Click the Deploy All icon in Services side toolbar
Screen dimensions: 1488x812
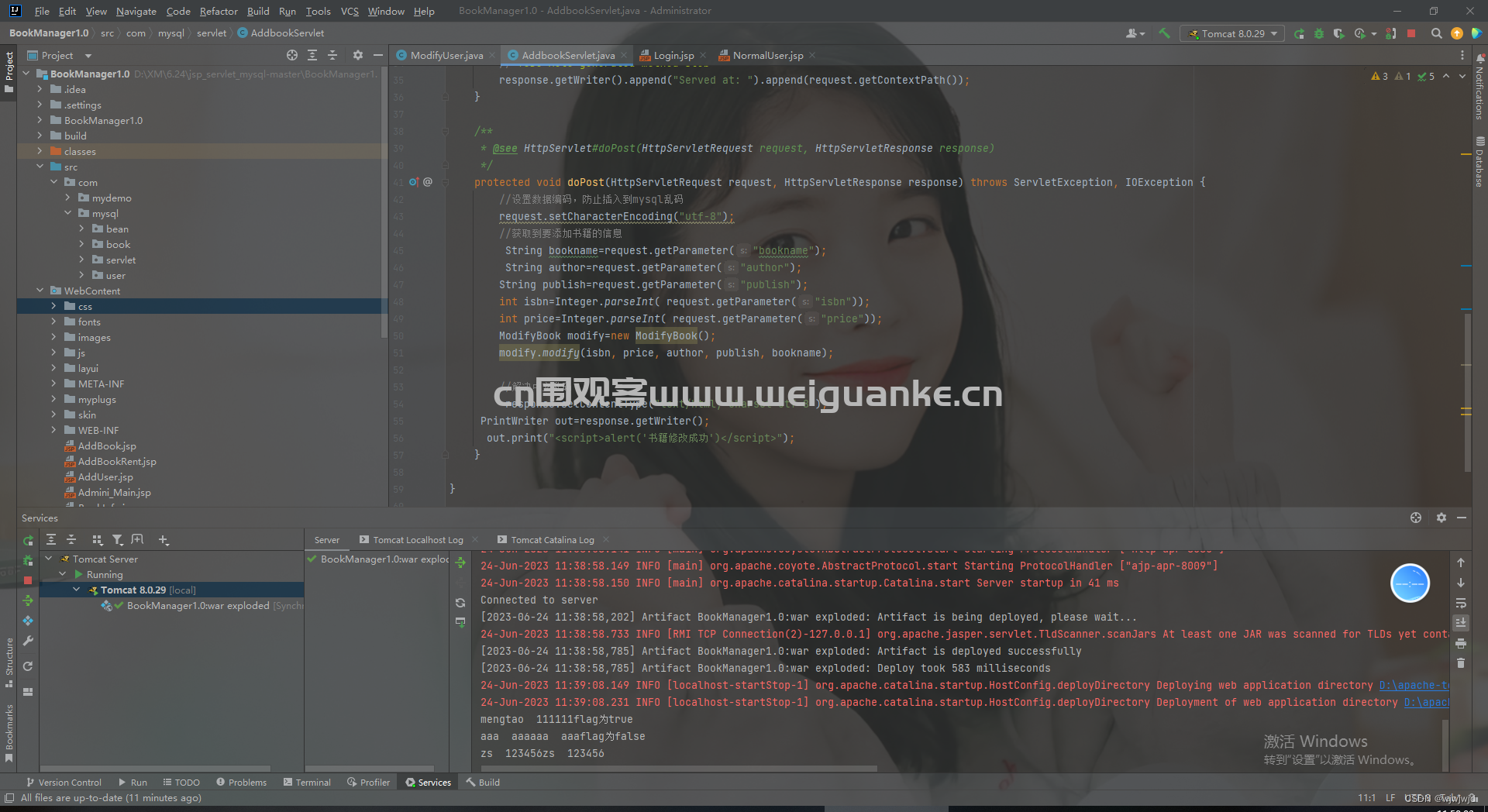tap(28, 600)
